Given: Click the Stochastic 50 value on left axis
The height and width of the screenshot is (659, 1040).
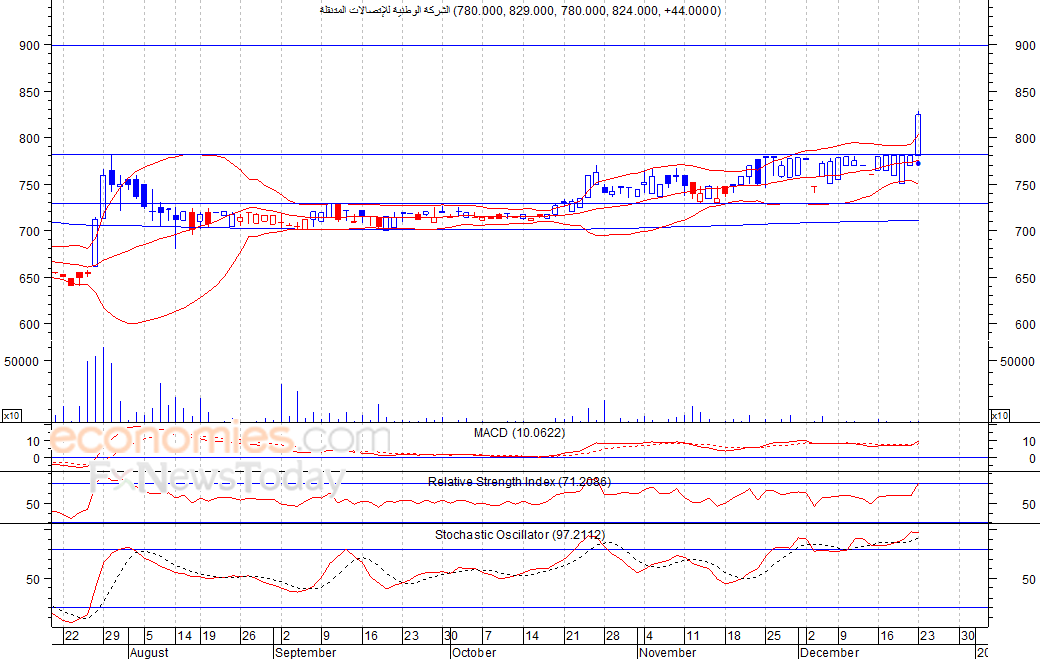Looking at the screenshot, I should coord(33,579).
